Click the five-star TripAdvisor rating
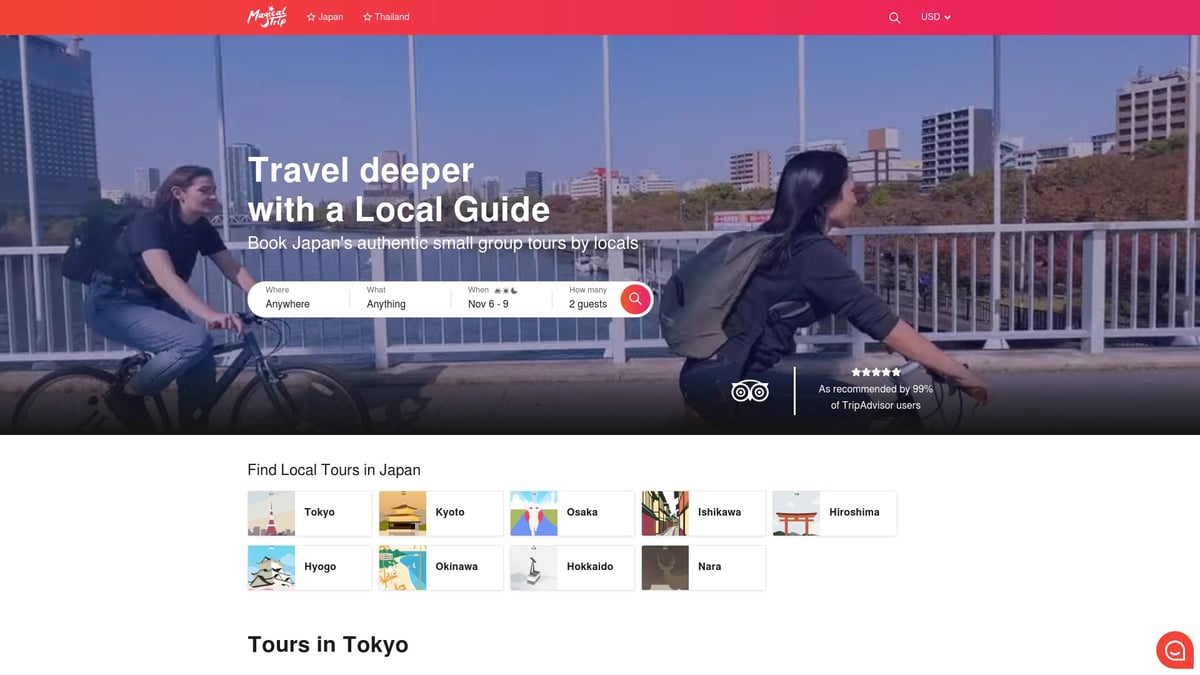This screenshot has width=1200, height=675. coord(876,371)
